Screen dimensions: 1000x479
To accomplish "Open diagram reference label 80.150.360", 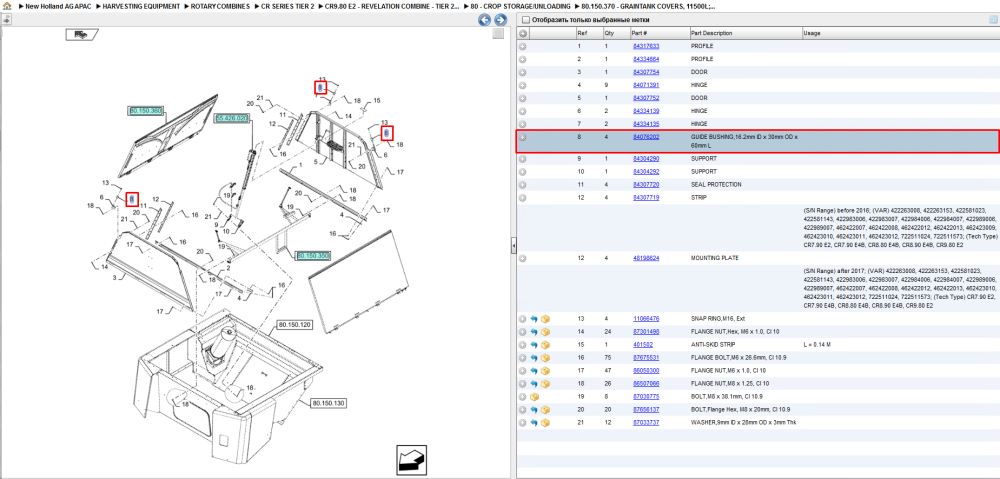I will [x=145, y=111].
